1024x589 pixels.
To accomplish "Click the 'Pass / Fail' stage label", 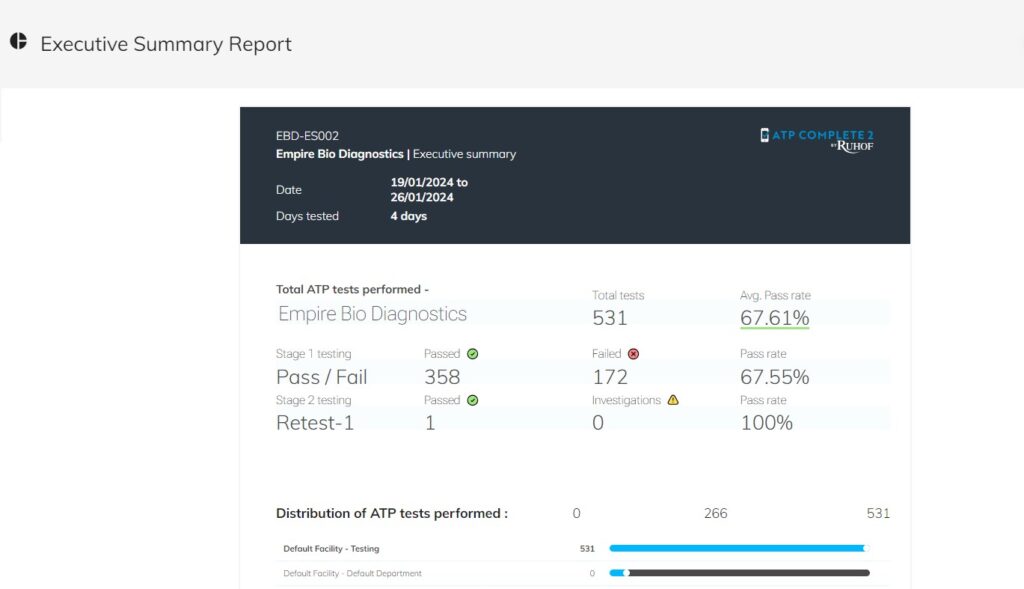I will (322, 377).
